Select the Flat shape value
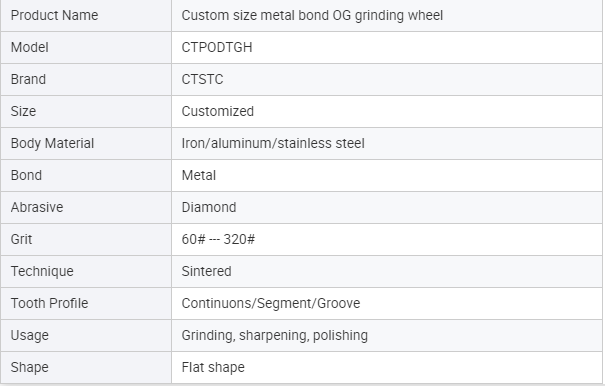This screenshot has width=605, height=386. point(213,367)
